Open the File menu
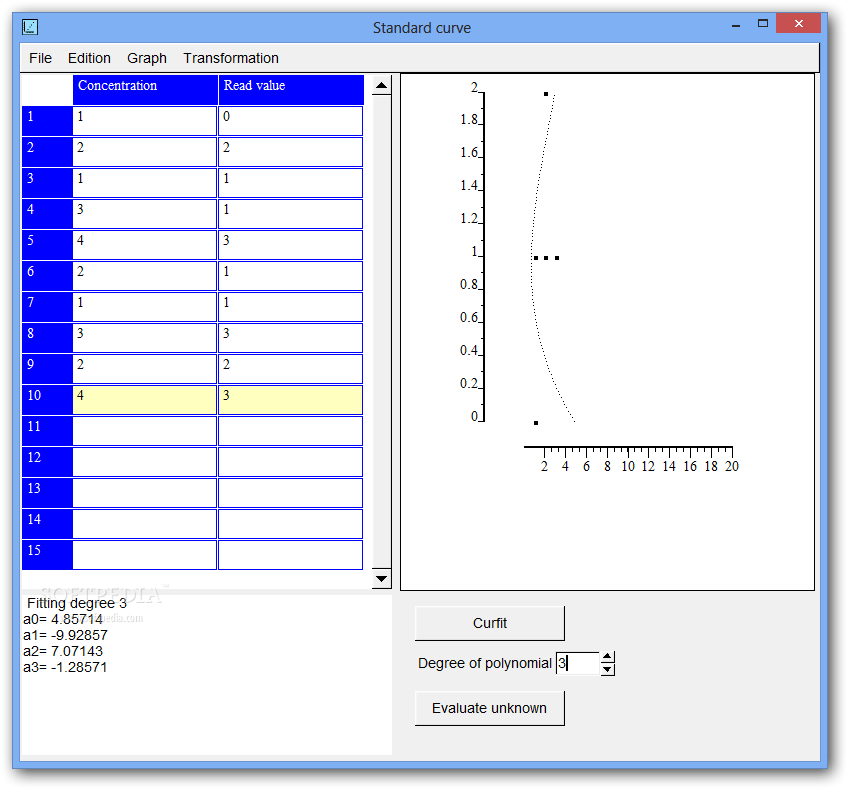848x789 pixels. pos(41,58)
